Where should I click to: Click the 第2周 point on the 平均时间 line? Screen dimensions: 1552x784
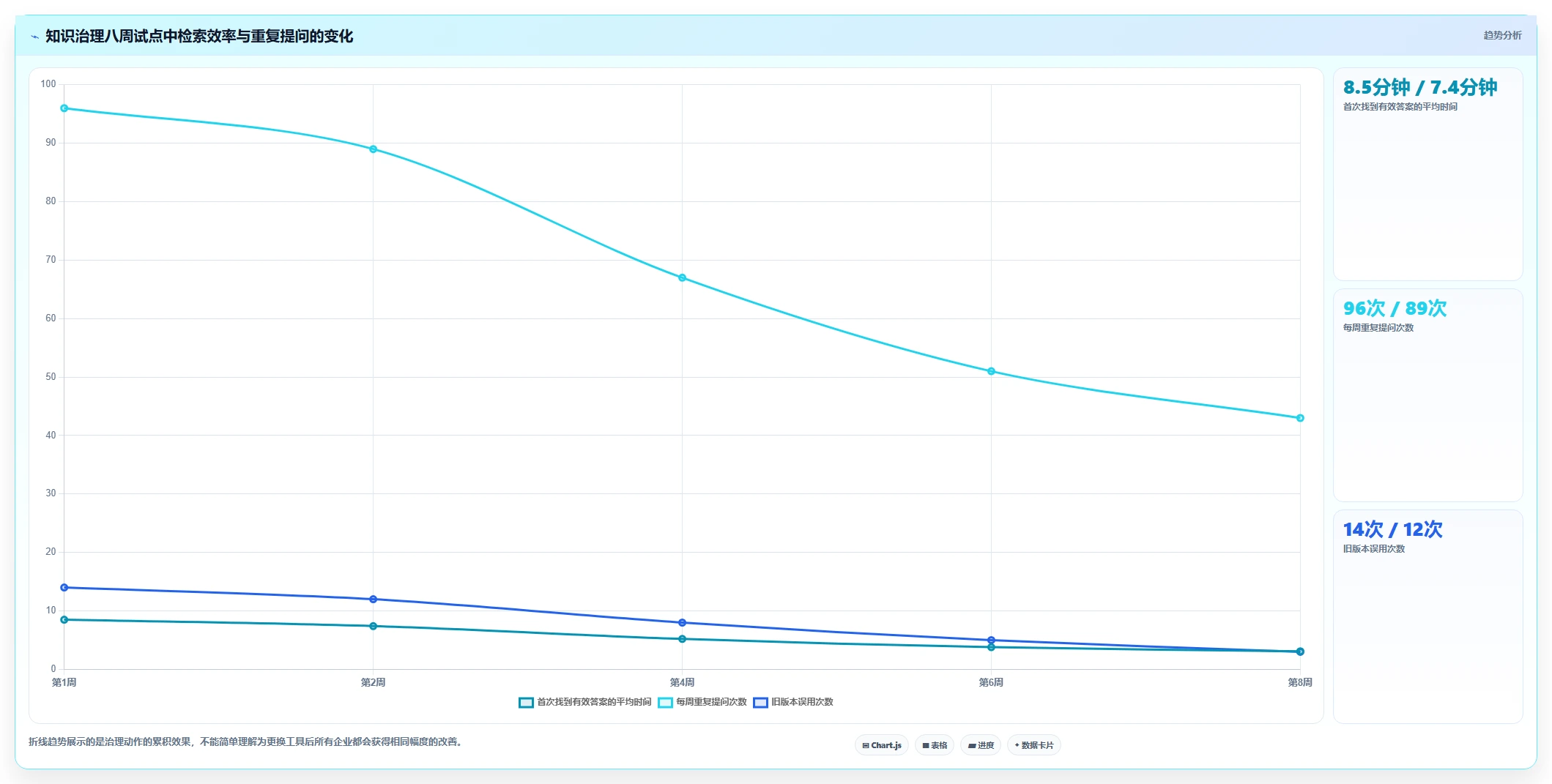click(x=374, y=627)
